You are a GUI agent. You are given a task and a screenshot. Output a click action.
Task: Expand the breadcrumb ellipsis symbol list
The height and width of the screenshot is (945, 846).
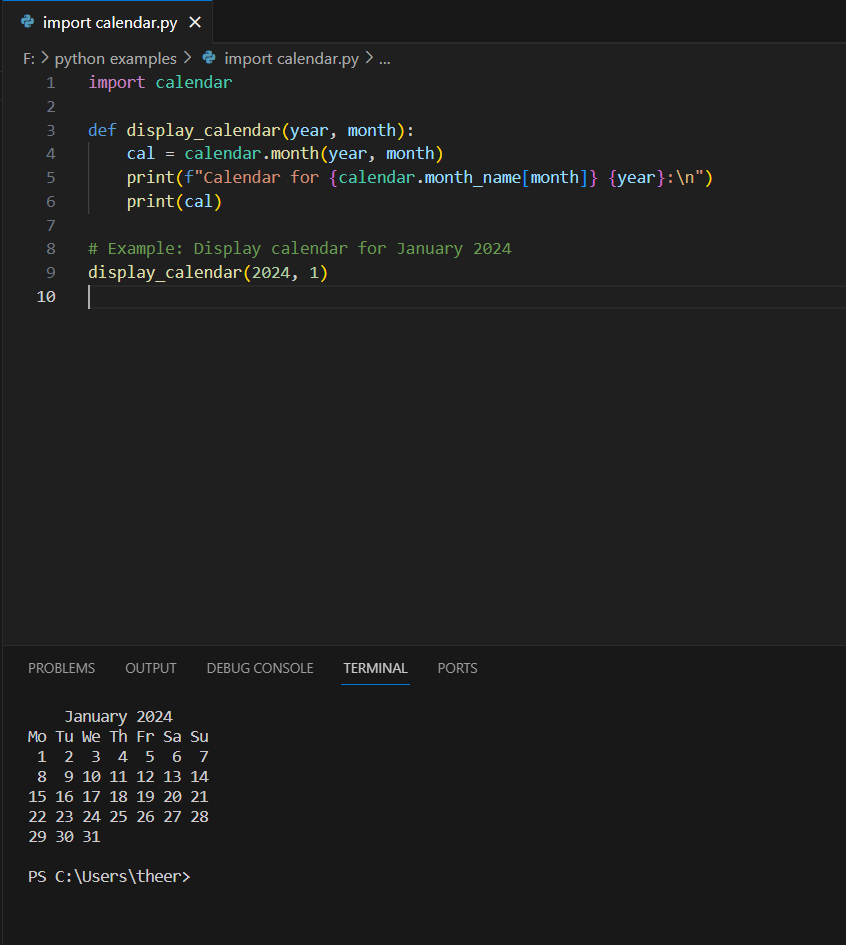[x=384, y=59]
